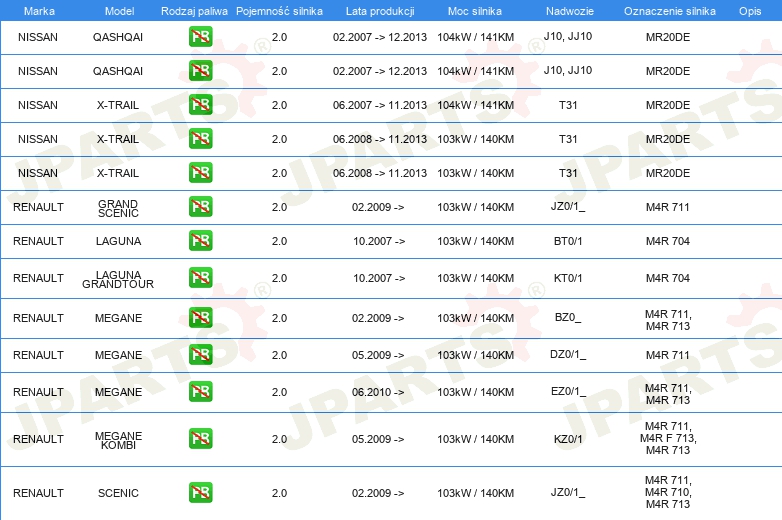Image resolution: width=782 pixels, height=520 pixels.
Task: Click the 'MEGANE KOMBI' model cell
Action: (x=118, y=440)
